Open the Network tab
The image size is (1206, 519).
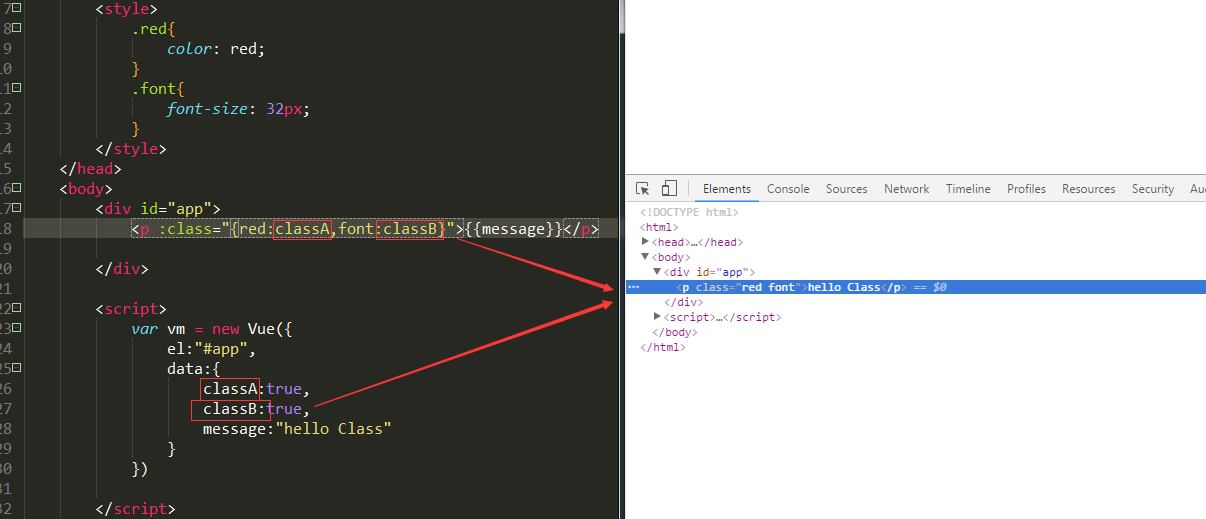(x=906, y=189)
